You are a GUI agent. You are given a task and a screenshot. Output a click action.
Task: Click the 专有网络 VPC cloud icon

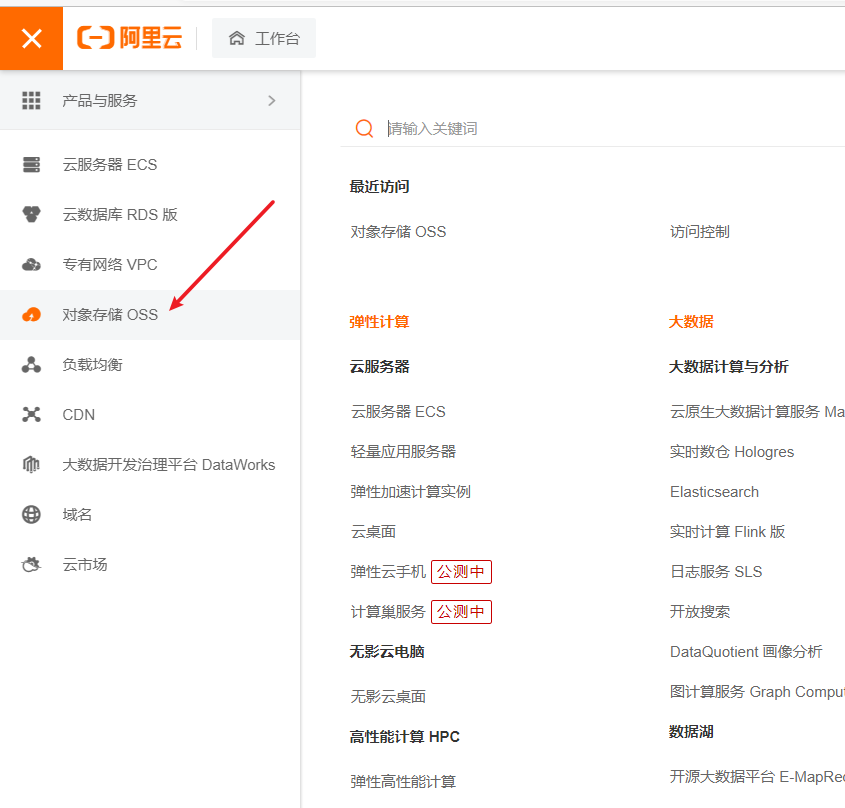31,265
